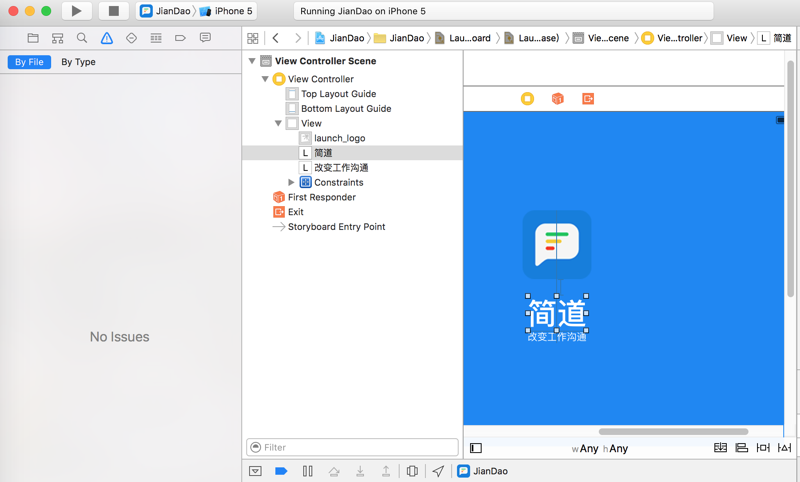Click Vie...troller breadcrumb in jump bar
Image resolution: width=800 pixels, height=482 pixels.
(672, 38)
